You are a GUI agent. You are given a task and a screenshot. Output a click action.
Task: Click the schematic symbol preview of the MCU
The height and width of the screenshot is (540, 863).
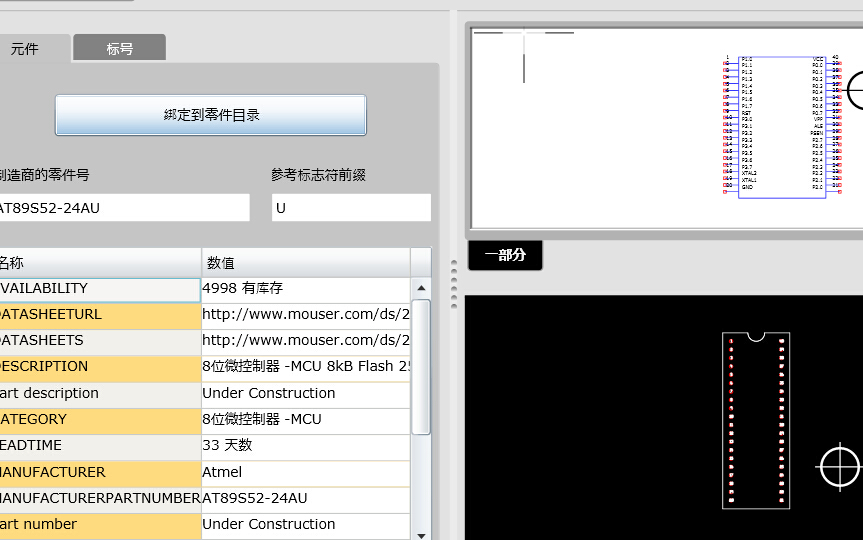782,126
